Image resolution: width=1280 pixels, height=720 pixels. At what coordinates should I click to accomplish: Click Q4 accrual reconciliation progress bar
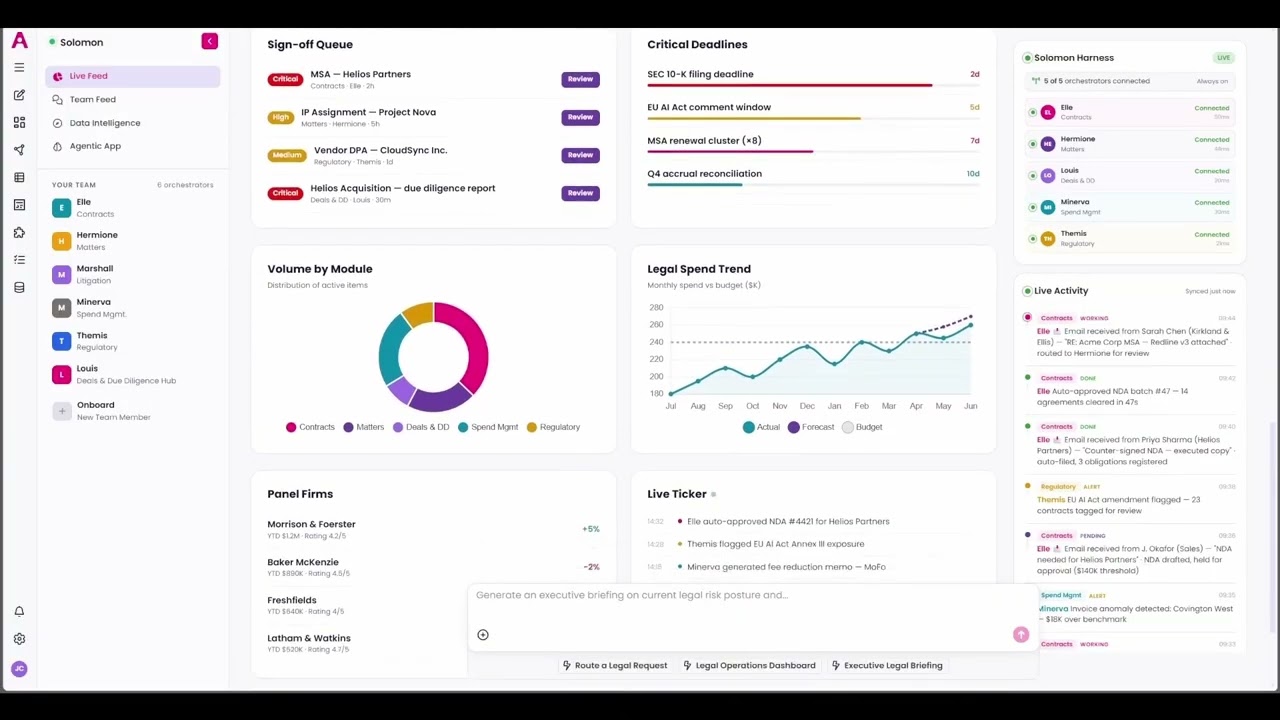coord(813,185)
